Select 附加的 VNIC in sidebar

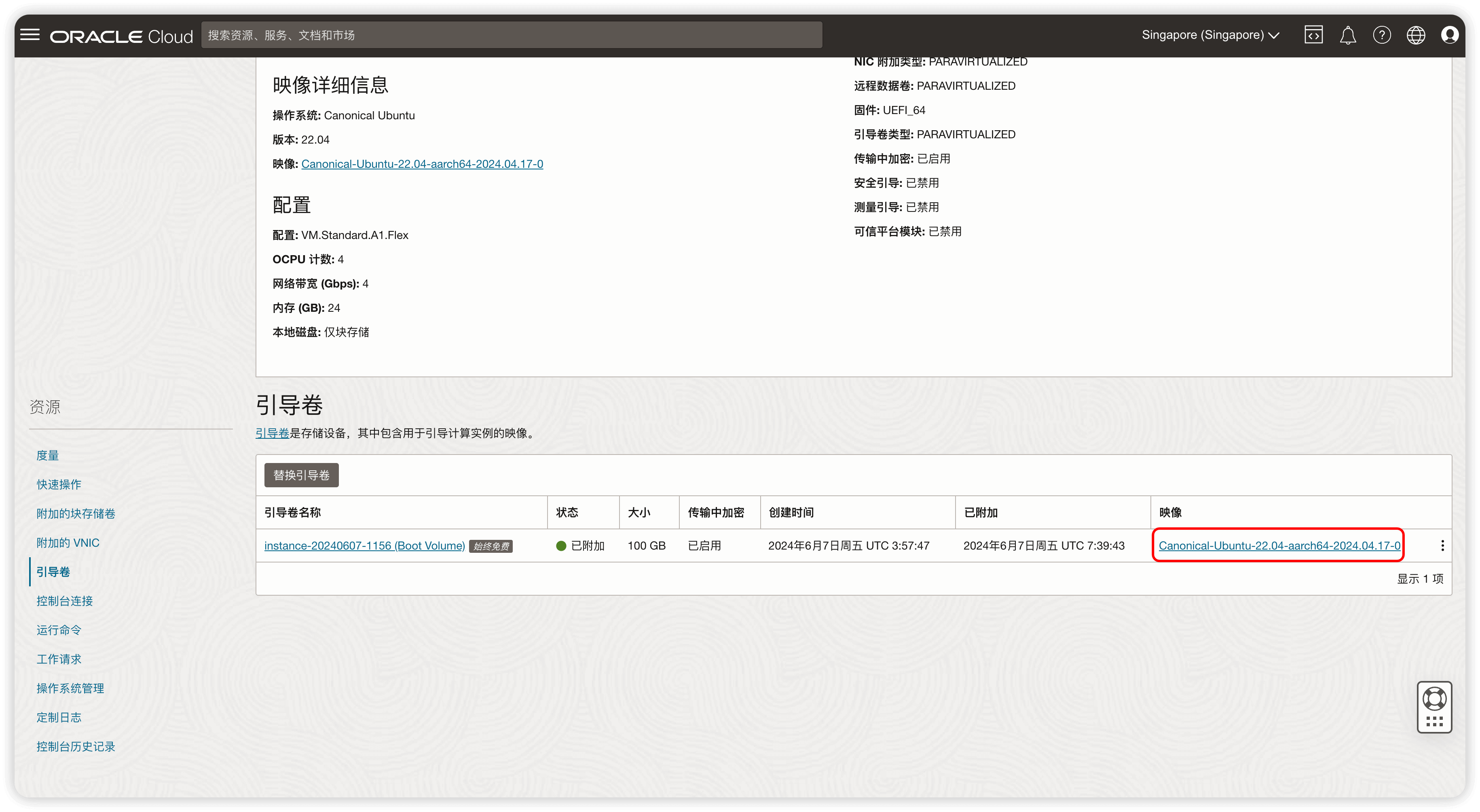point(68,543)
